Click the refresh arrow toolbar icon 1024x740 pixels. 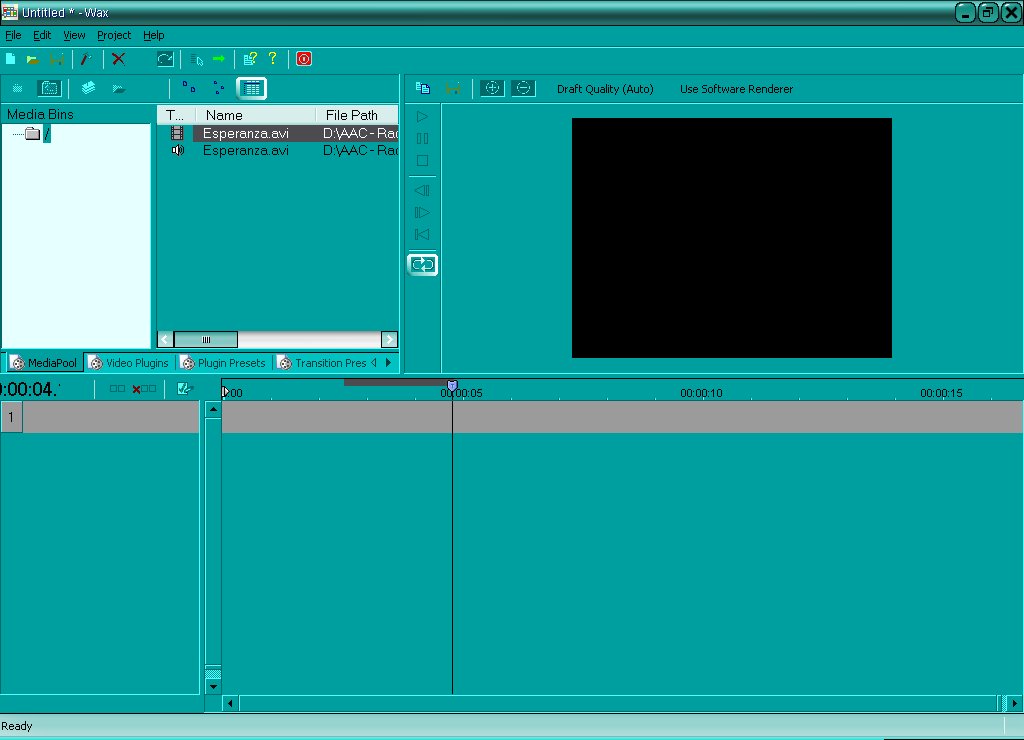click(165, 59)
